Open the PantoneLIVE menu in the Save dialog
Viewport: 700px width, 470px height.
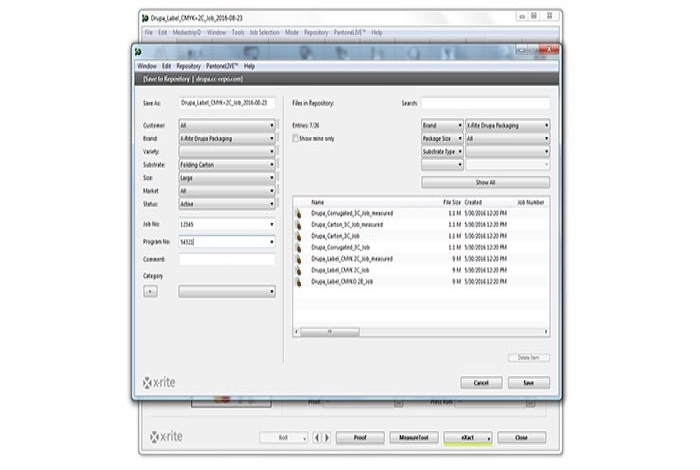click(222, 66)
